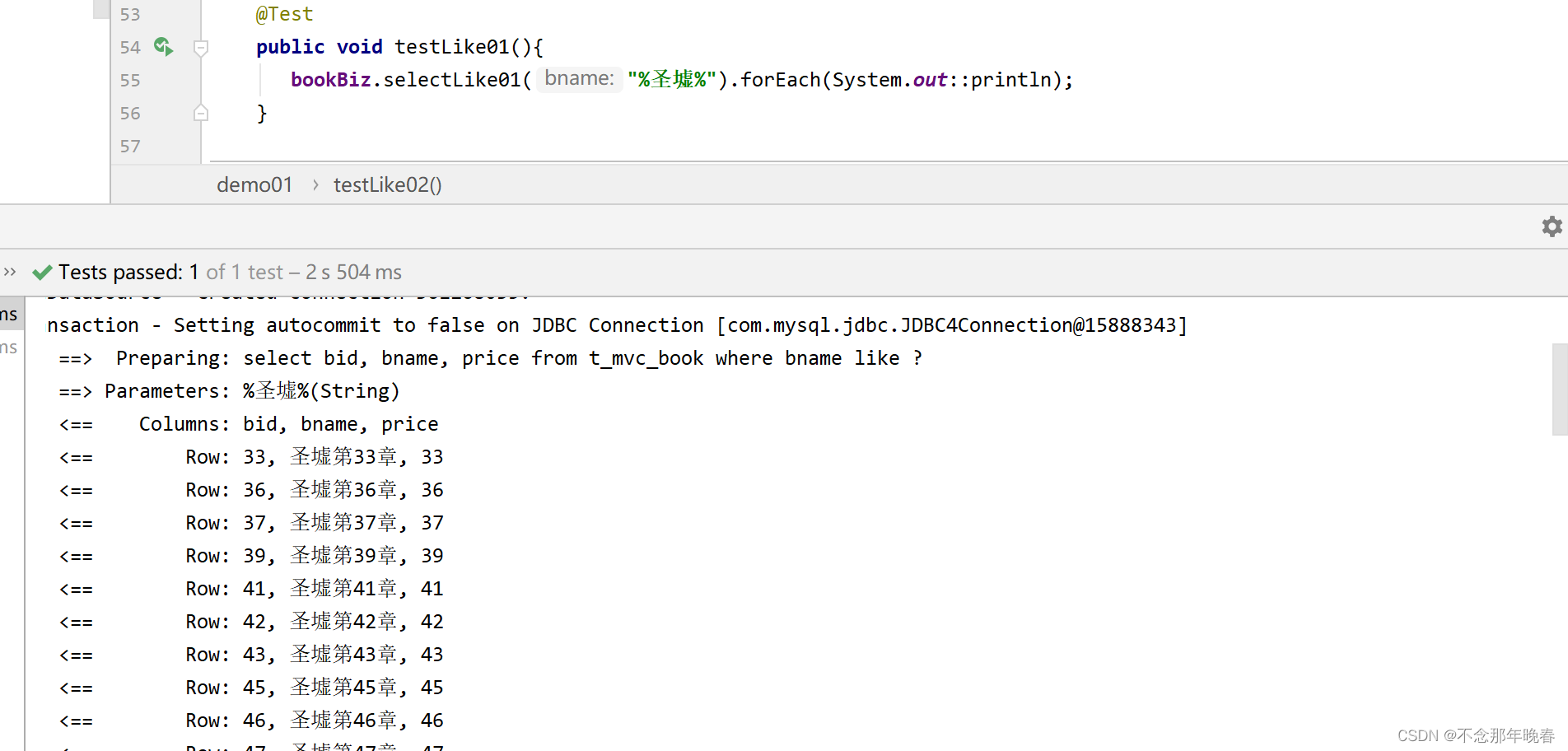Viewport: 1568px width, 751px height.
Task: Click the fold end marker at line 56
Action: [x=200, y=113]
